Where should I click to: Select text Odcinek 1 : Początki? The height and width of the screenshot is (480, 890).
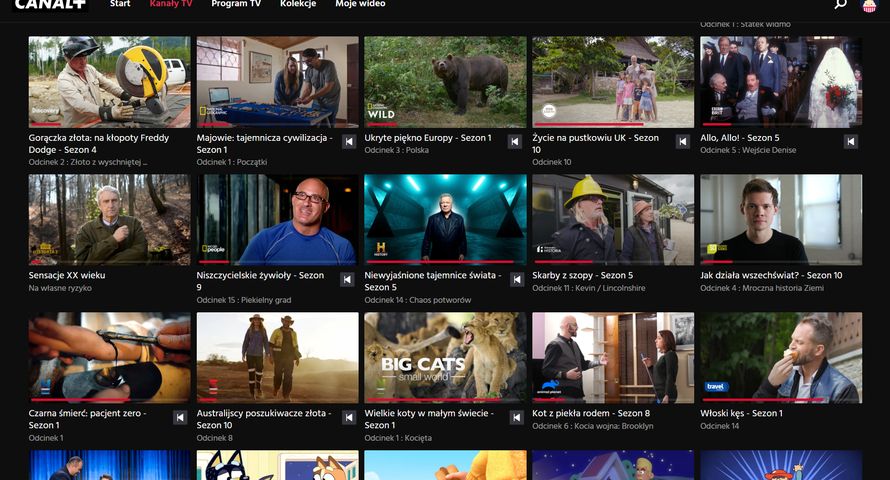coord(232,162)
